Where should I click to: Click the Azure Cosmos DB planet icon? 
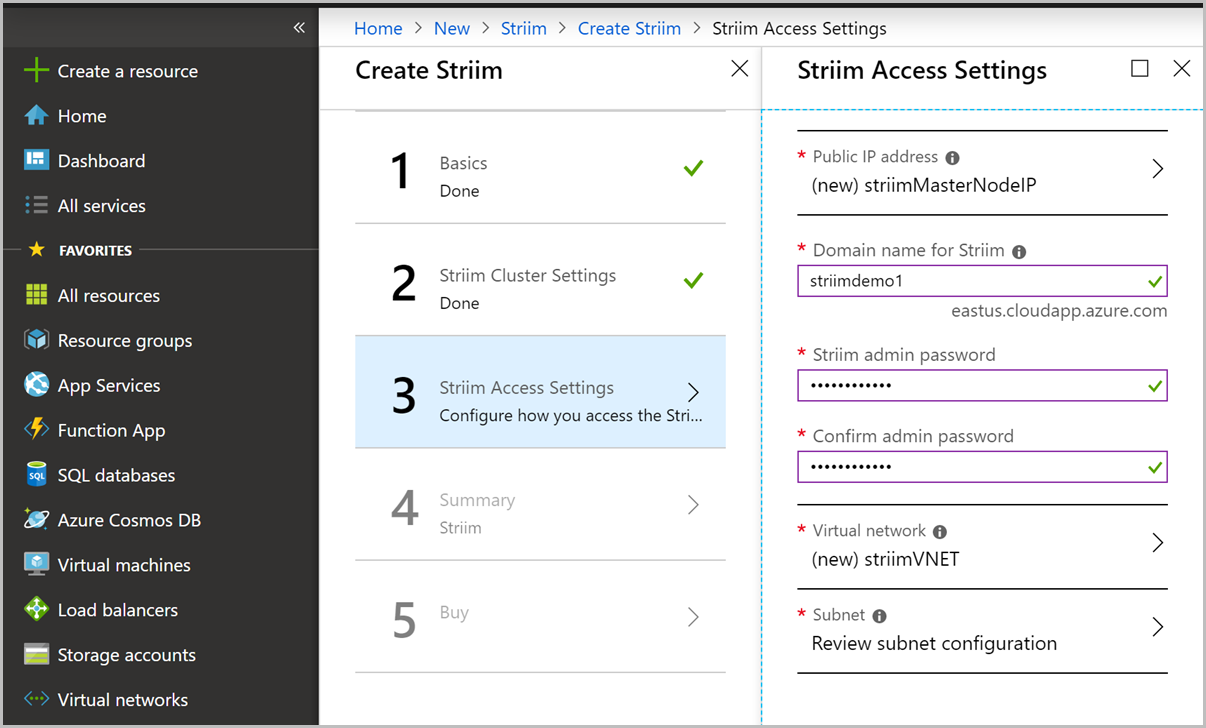(x=36, y=519)
